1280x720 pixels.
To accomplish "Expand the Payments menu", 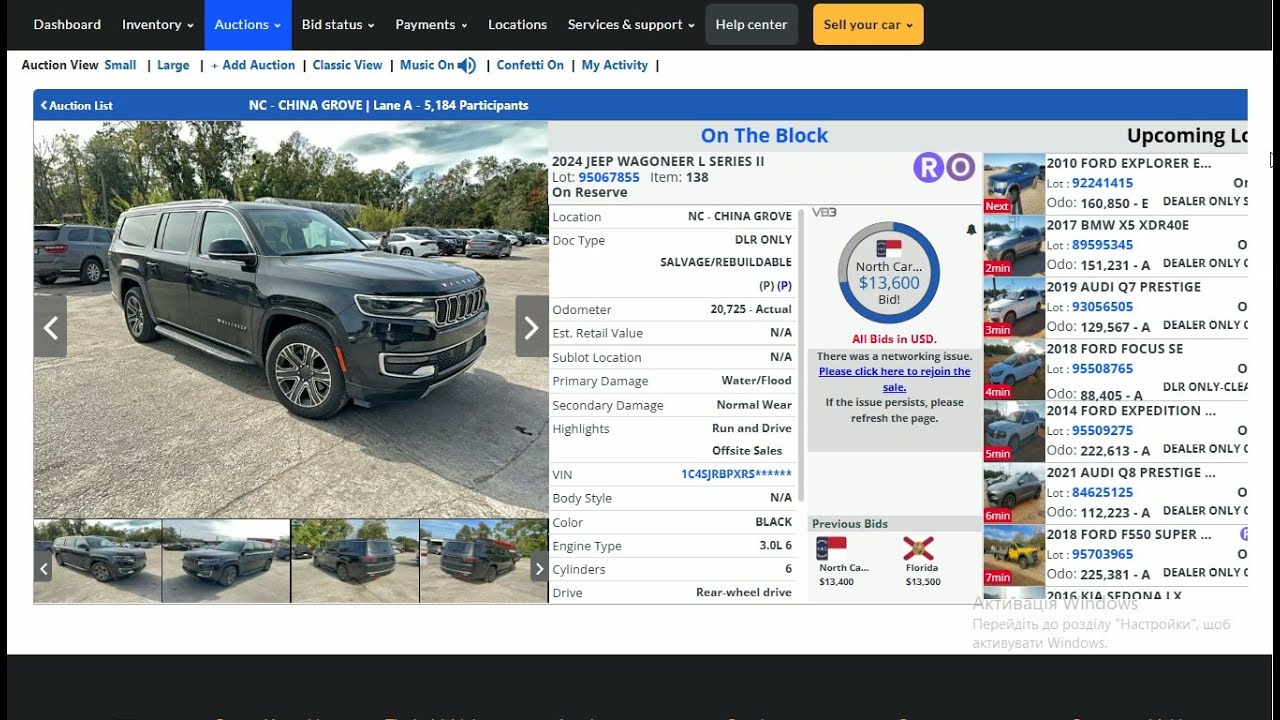I will [431, 24].
